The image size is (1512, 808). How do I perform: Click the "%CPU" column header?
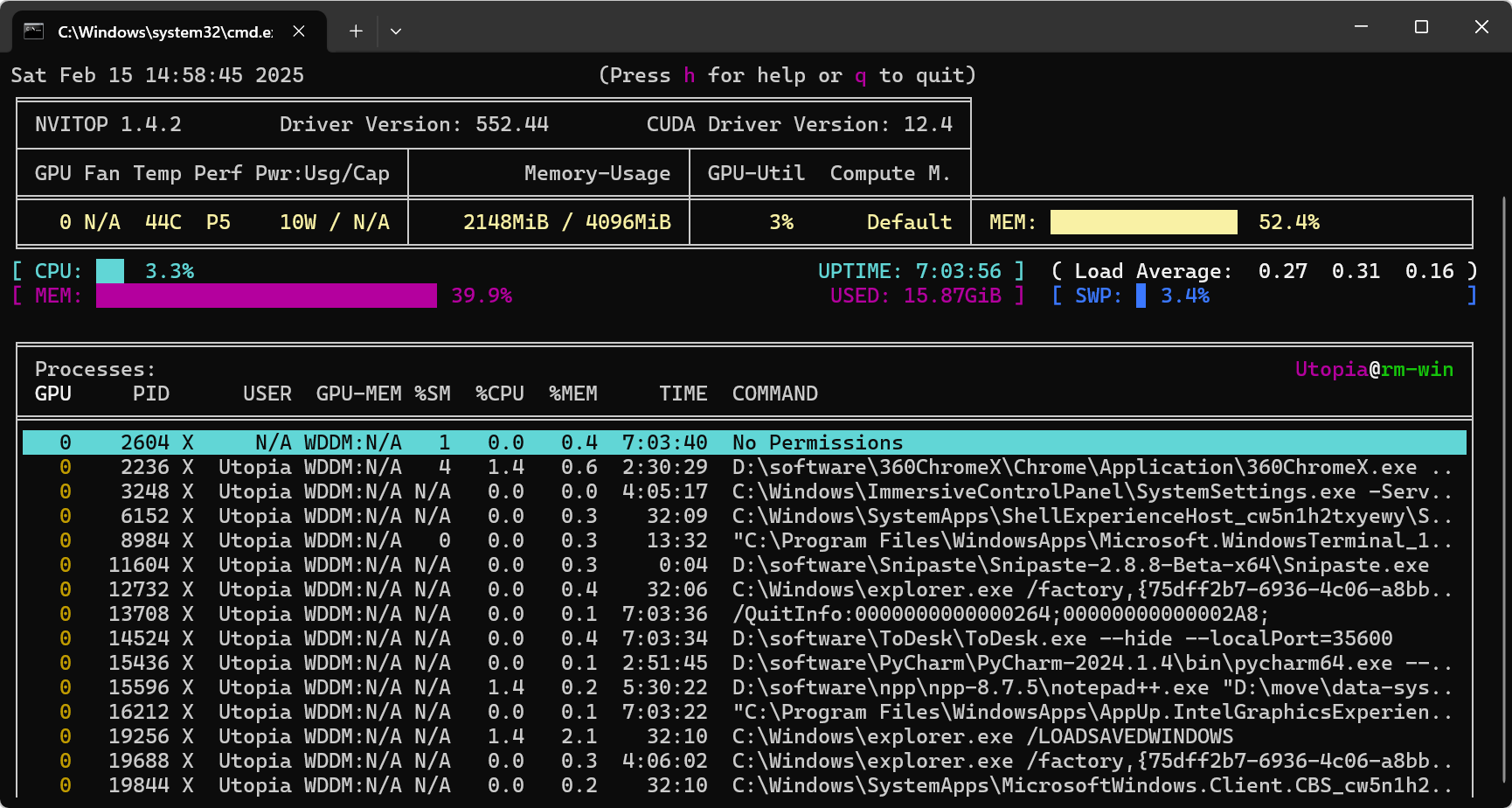click(x=500, y=394)
